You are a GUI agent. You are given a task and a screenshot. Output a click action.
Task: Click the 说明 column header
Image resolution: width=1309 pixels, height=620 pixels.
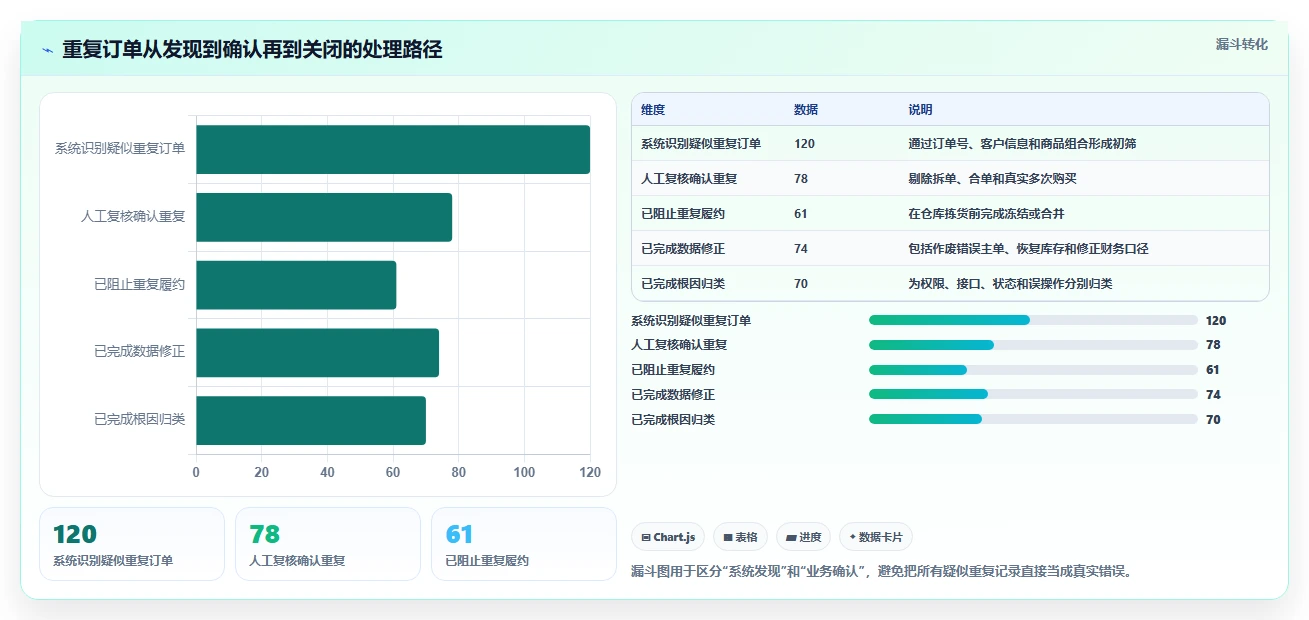[x=920, y=110]
